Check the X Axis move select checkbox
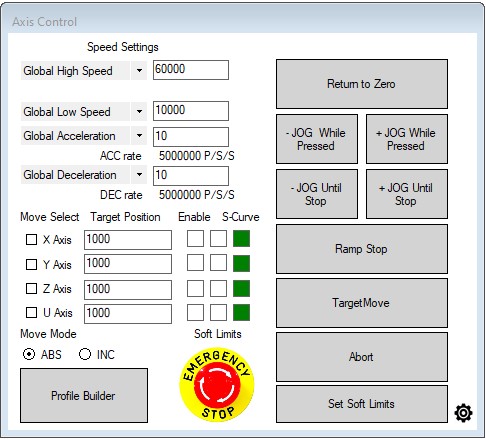 pos(31,239)
